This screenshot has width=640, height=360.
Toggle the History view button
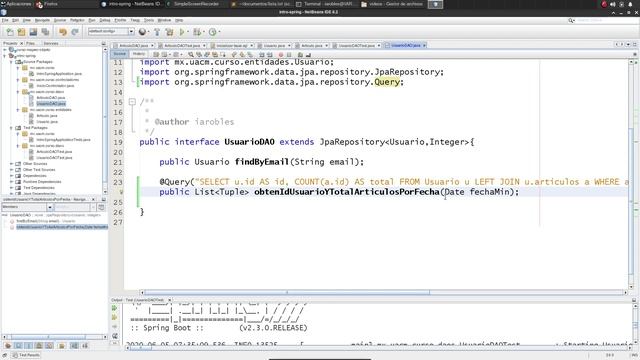pos(139,54)
